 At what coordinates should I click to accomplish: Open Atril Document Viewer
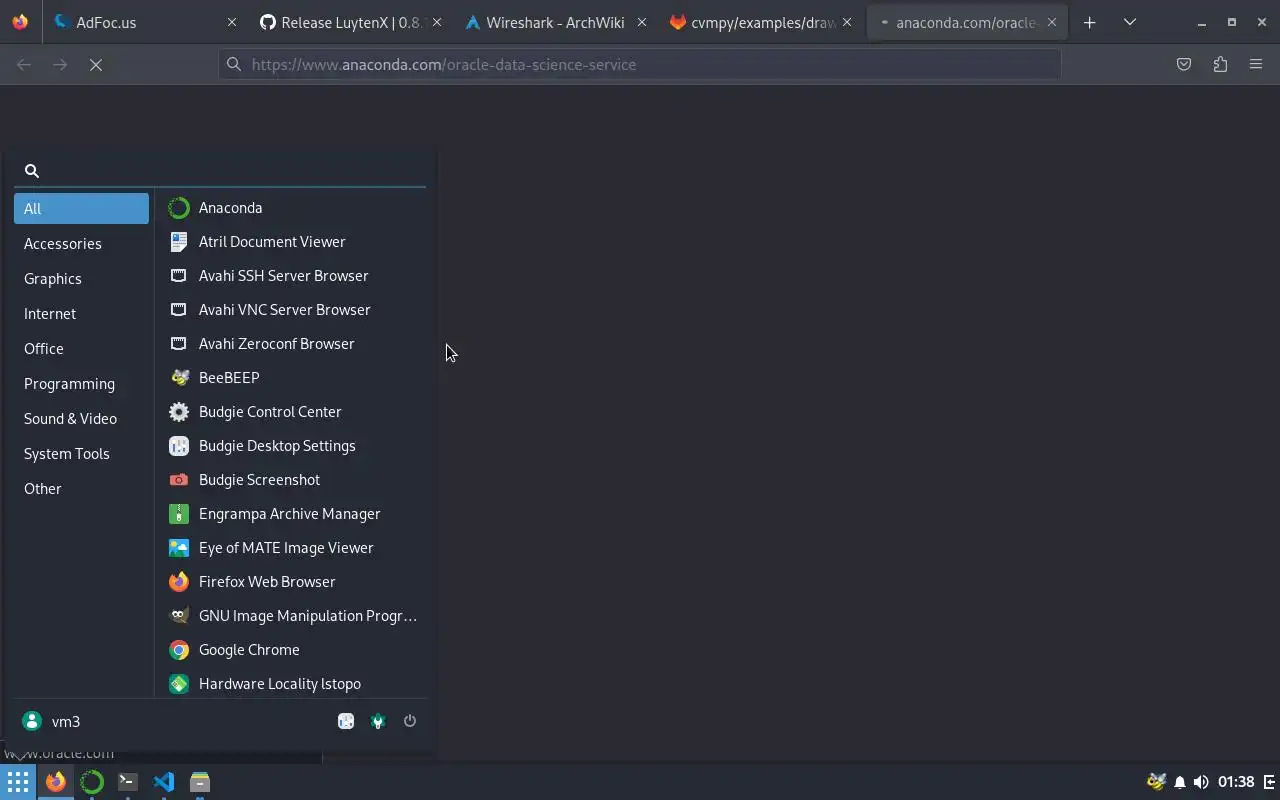tap(291, 242)
